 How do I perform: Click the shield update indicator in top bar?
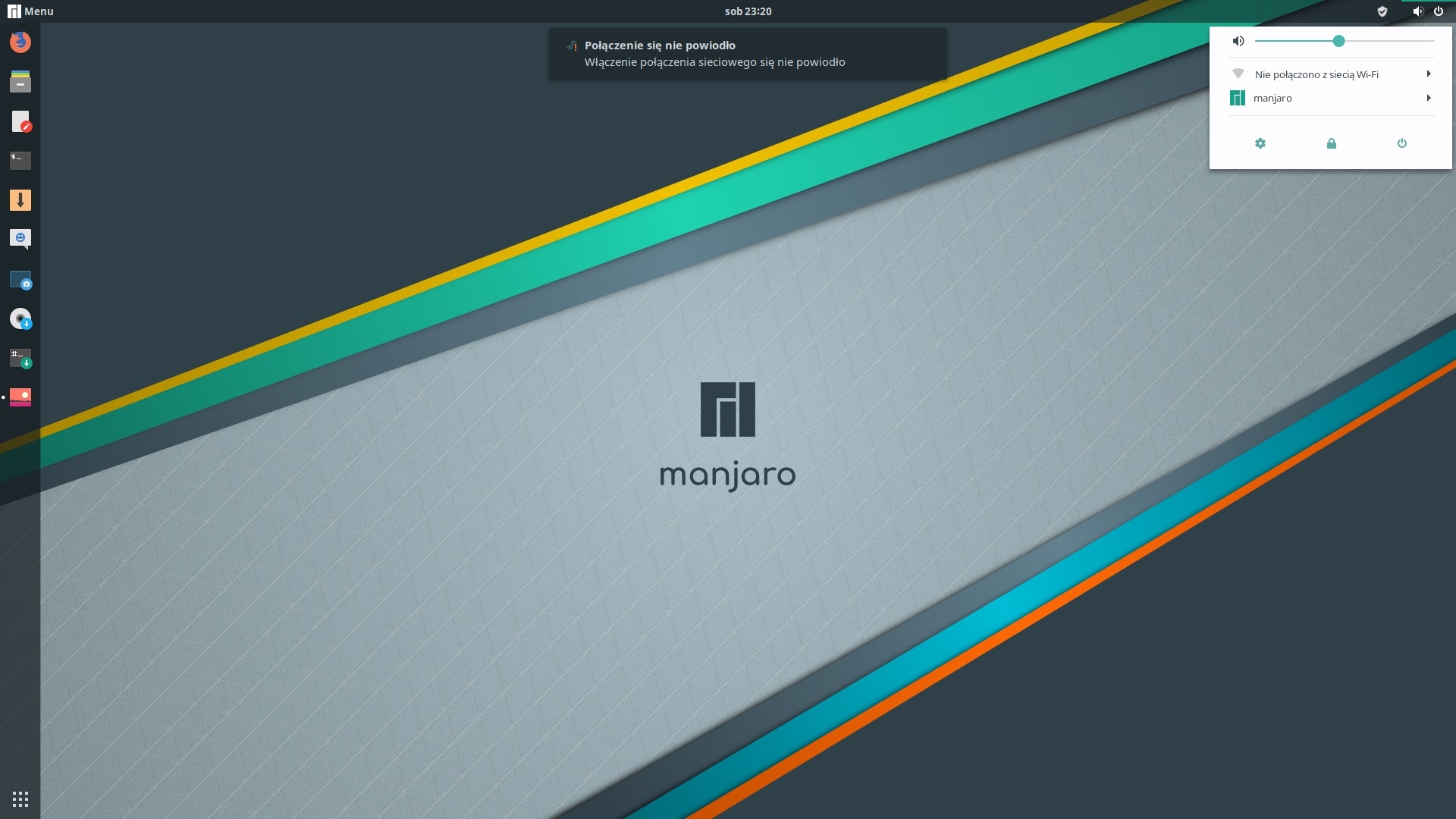pyautogui.click(x=1382, y=11)
